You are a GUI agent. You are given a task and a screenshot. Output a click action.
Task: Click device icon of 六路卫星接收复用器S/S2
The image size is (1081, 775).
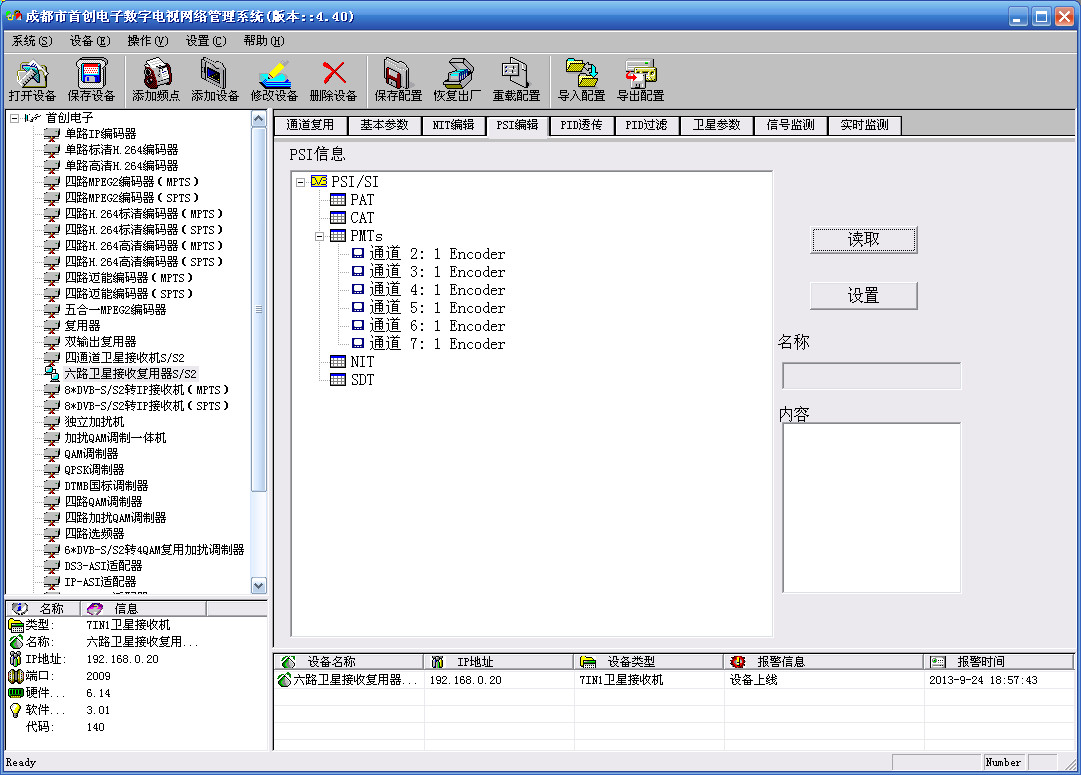pos(52,374)
